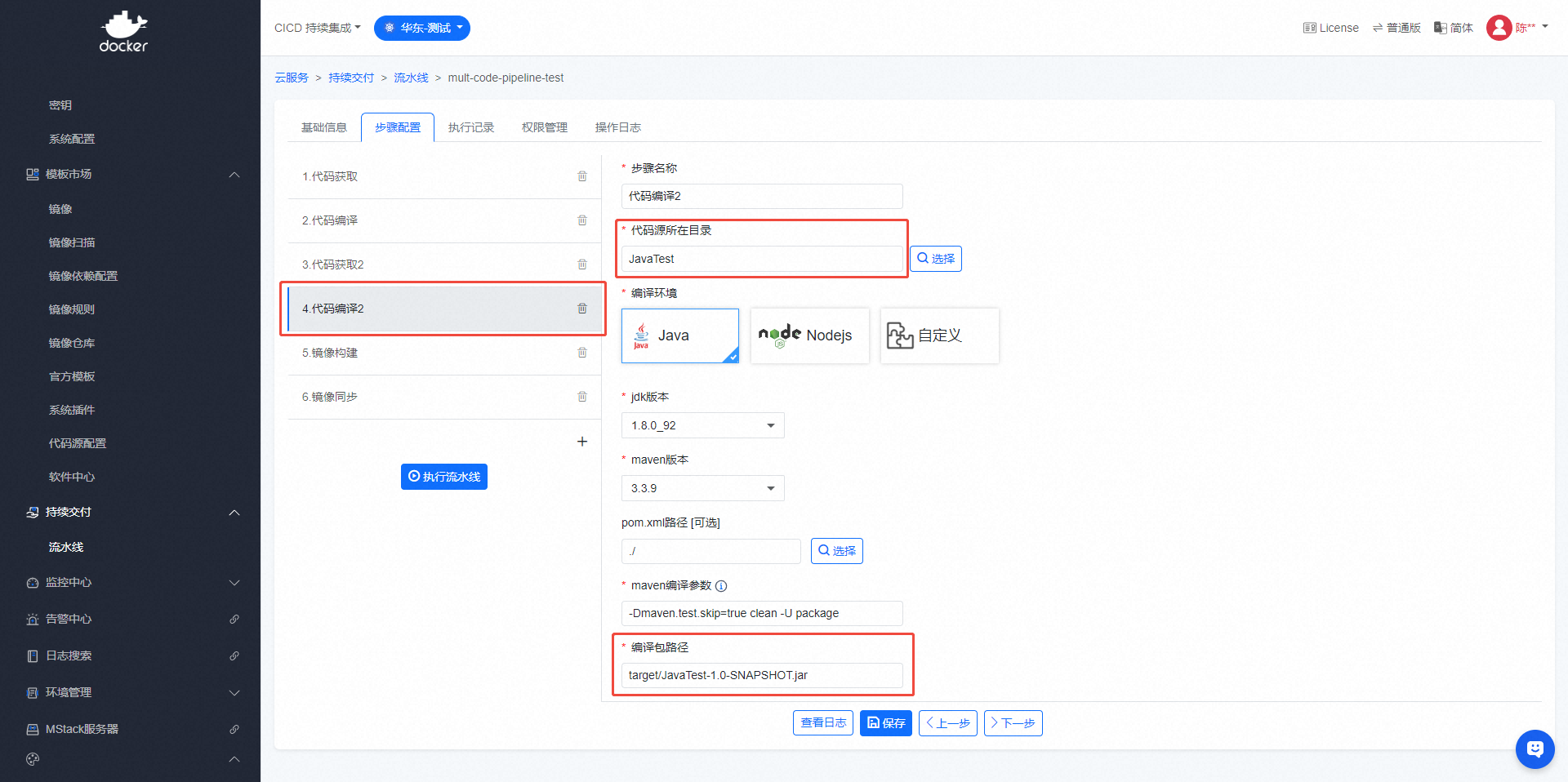This screenshot has width=1568, height=782.
Task: Click the 执行流水线 button
Action: (443, 477)
